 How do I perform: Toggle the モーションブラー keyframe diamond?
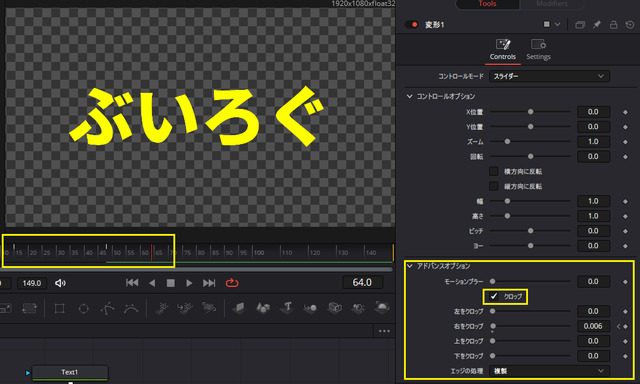click(625, 282)
